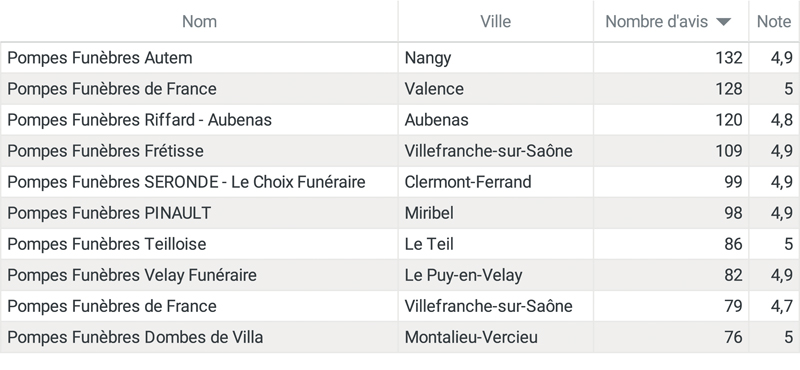The width and height of the screenshot is (800, 370).
Task: Click the Montalieu-Vercieu city cell
Action: [x=495, y=337]
